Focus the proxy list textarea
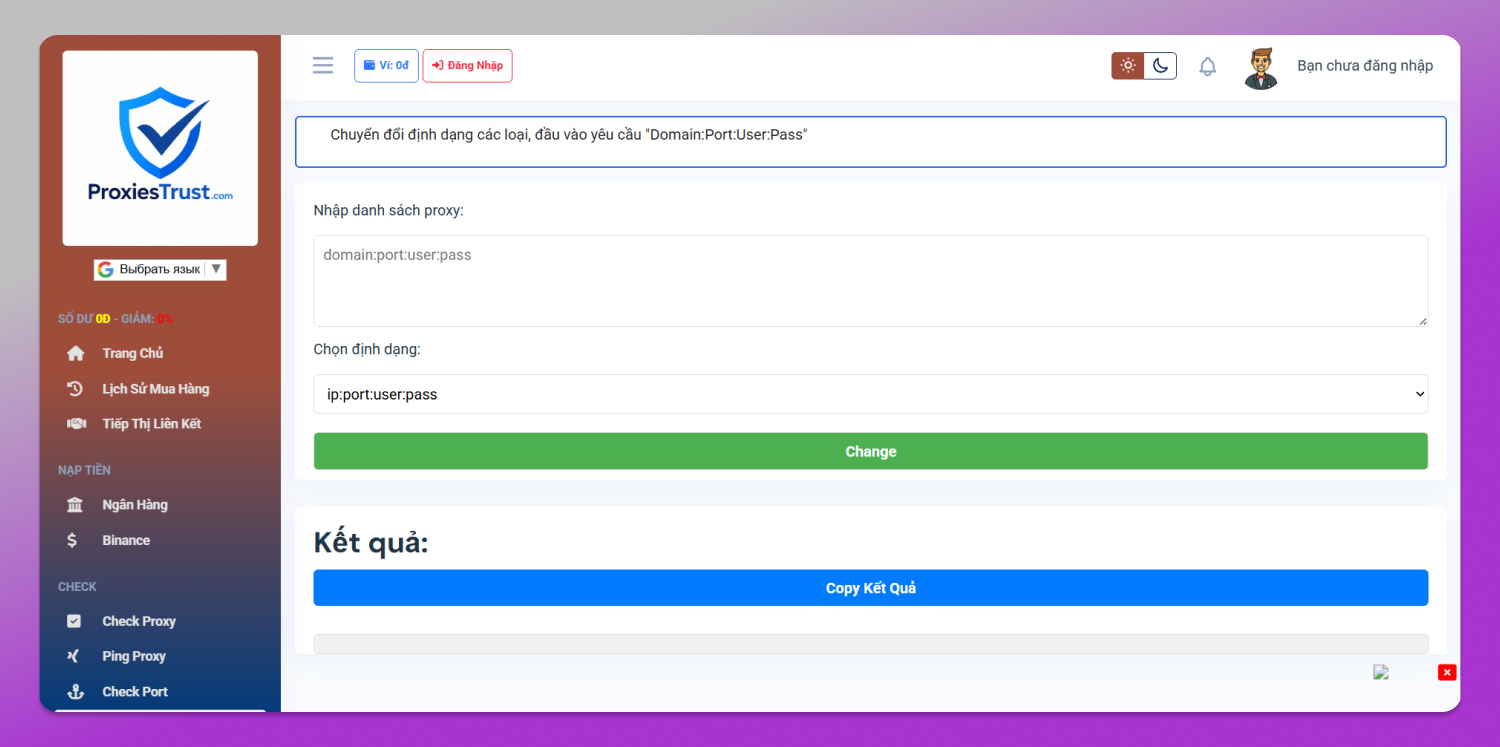The image size is (1500, 747). pyautogui.click(x=870, y=281)
